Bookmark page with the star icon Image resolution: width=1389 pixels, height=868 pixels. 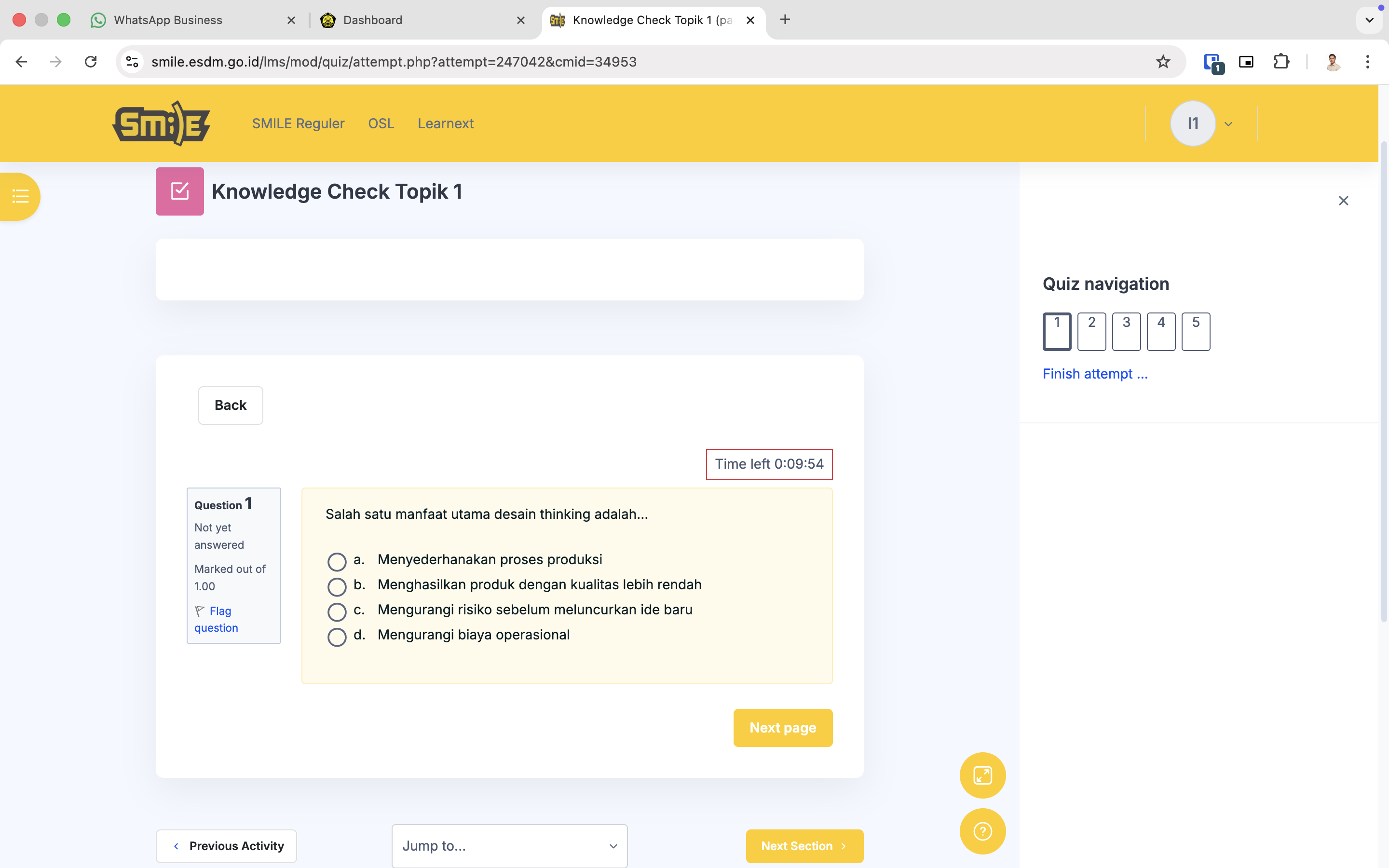click(1163, 61)
